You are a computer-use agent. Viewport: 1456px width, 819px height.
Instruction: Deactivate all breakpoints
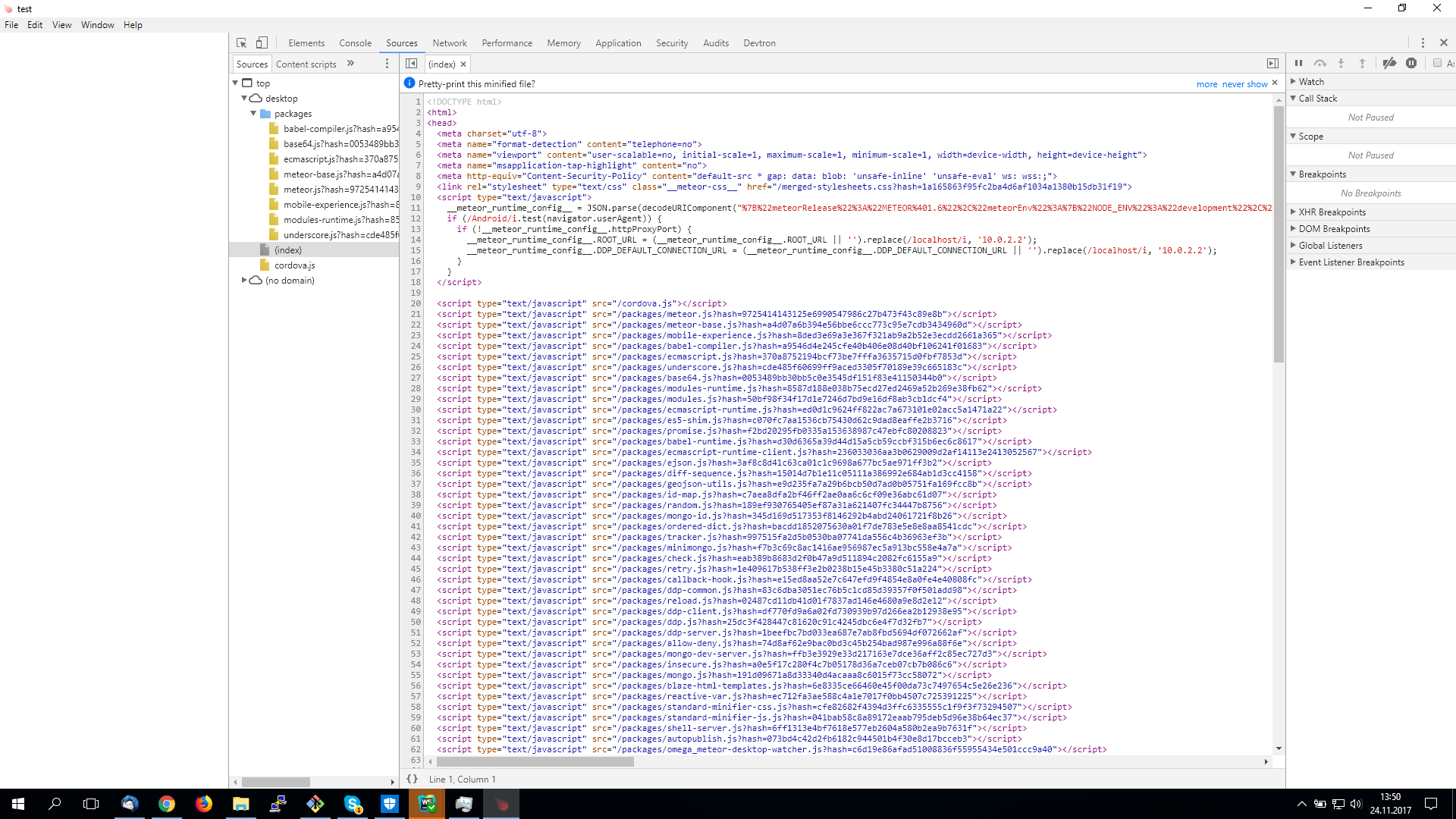(x=1390, y=63)
